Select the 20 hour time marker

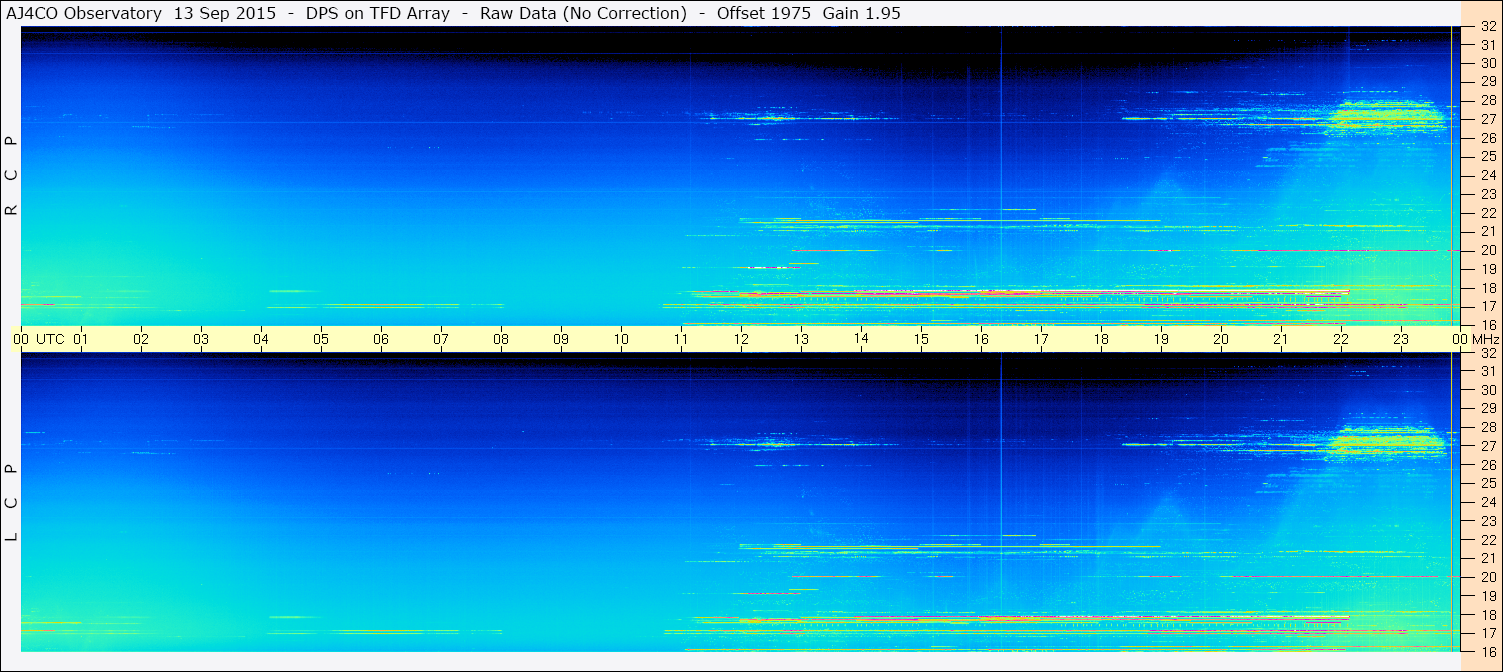tap(1221, 339)
